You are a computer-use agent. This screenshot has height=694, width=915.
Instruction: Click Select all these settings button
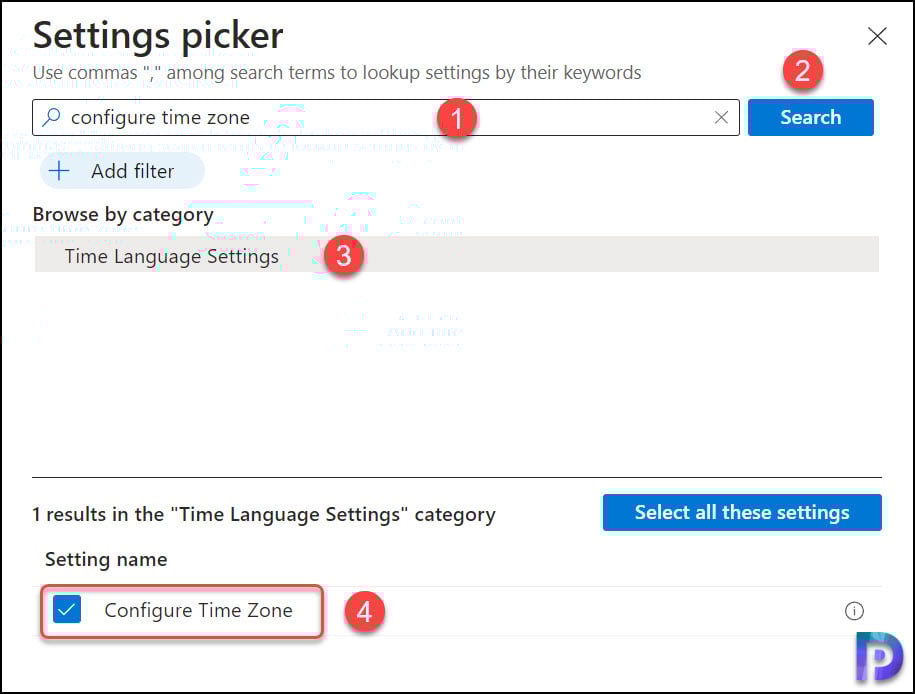(742, 512)
